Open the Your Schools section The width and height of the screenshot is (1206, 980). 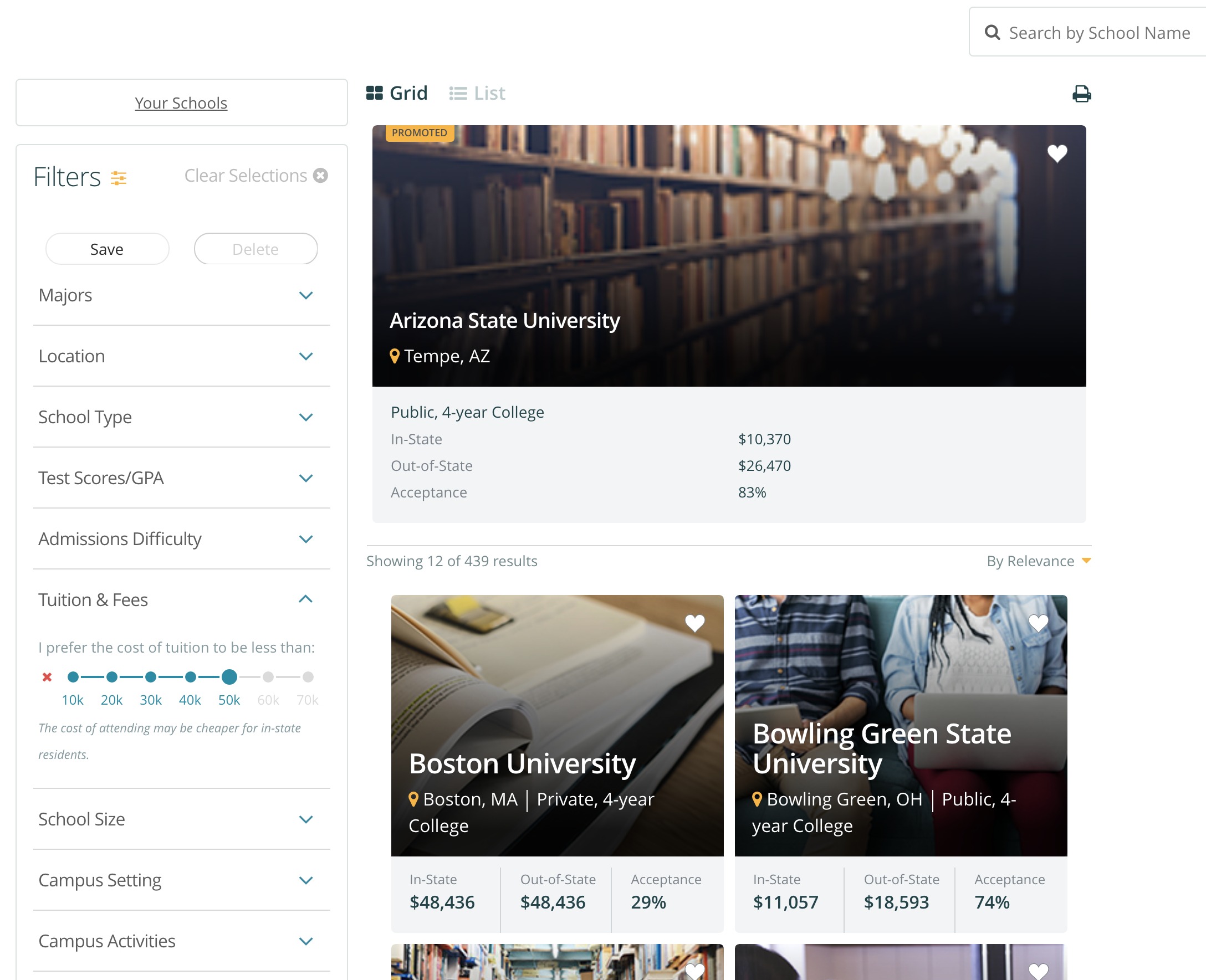[x=181, y=103]
